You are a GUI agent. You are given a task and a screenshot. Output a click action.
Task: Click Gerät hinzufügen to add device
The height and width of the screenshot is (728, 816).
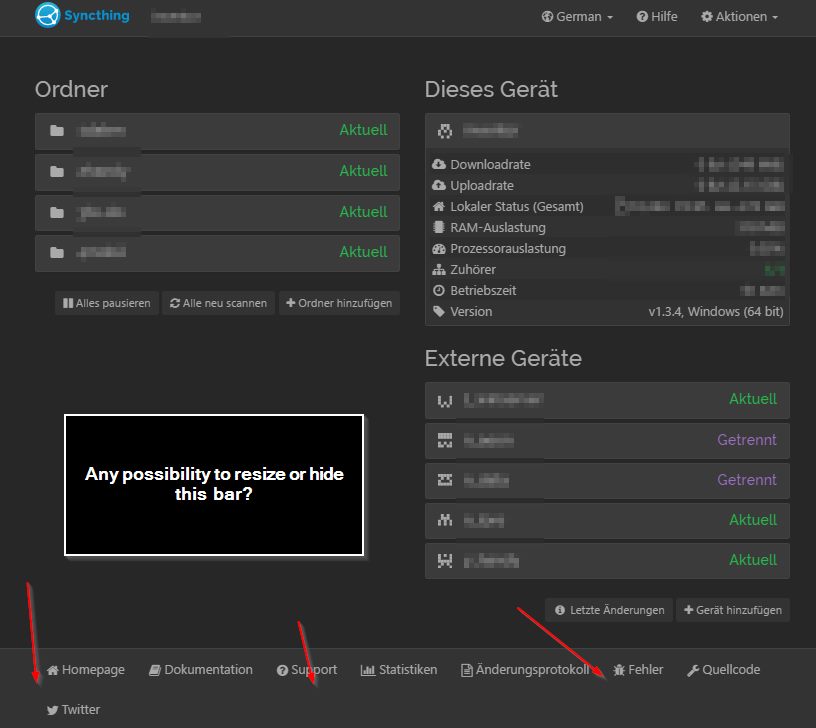click(x=733, y=610)
